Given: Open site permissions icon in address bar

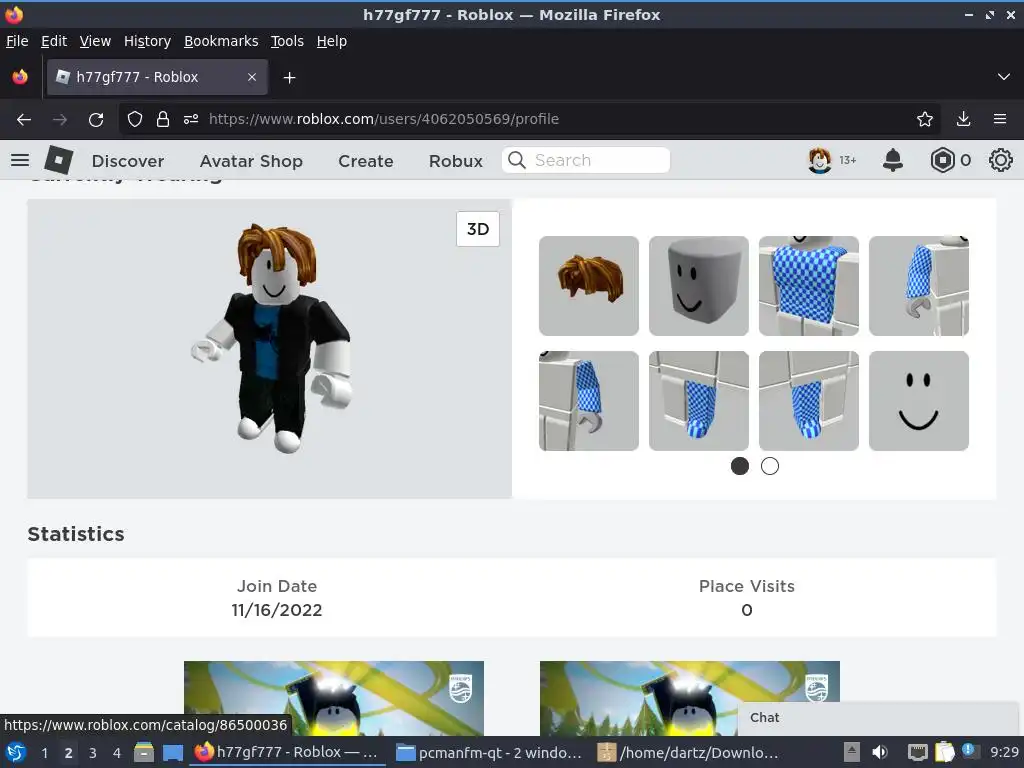Looking at the screenshot, I should 191,119.
